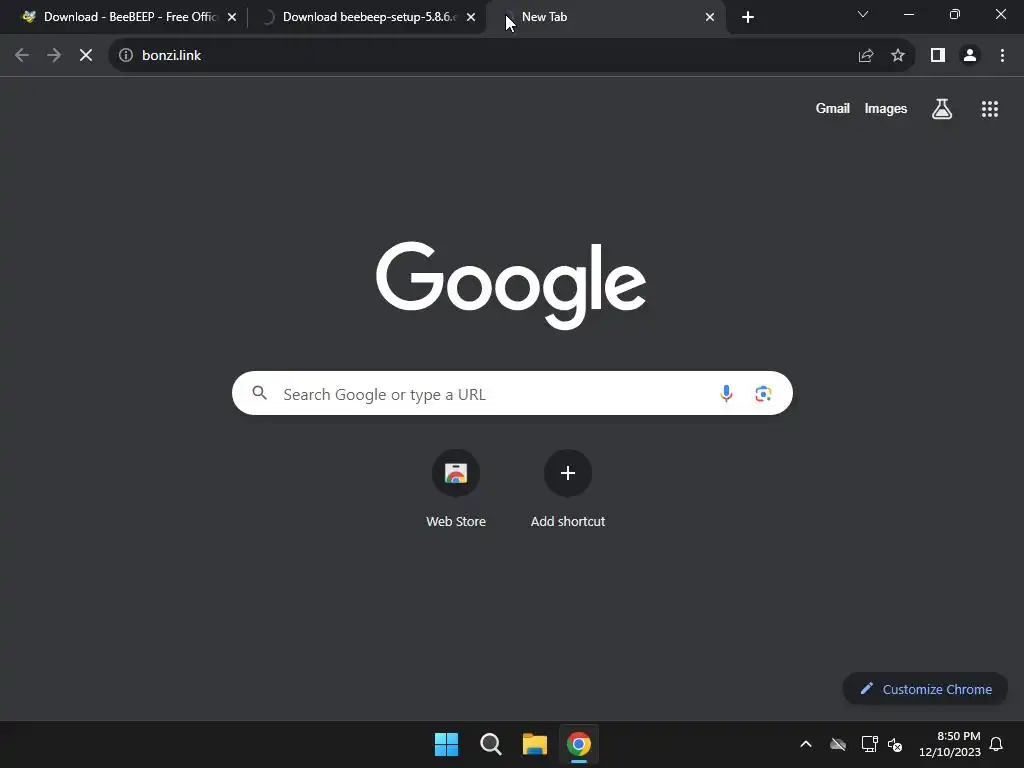This screenshot has height=768, width=1024.
Task: Open the notifications bell
Action: pos(996,744)
